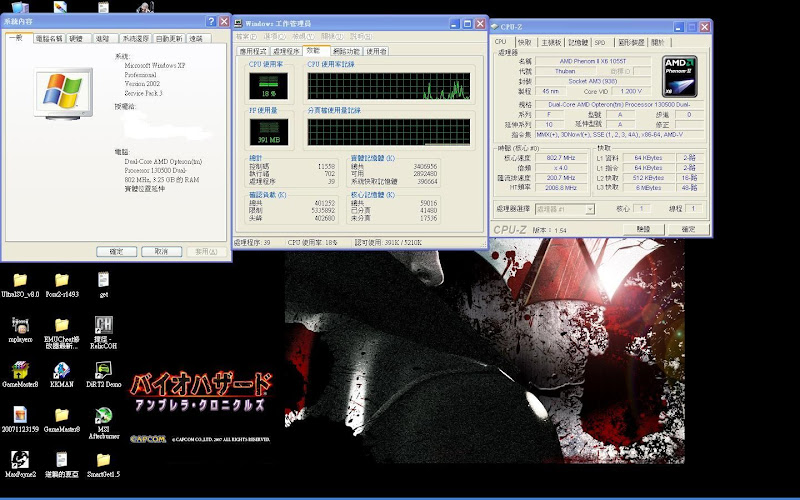Open the processor selection dropdown in CPU-Z
The image size is (800, 500).
point(590,209)
